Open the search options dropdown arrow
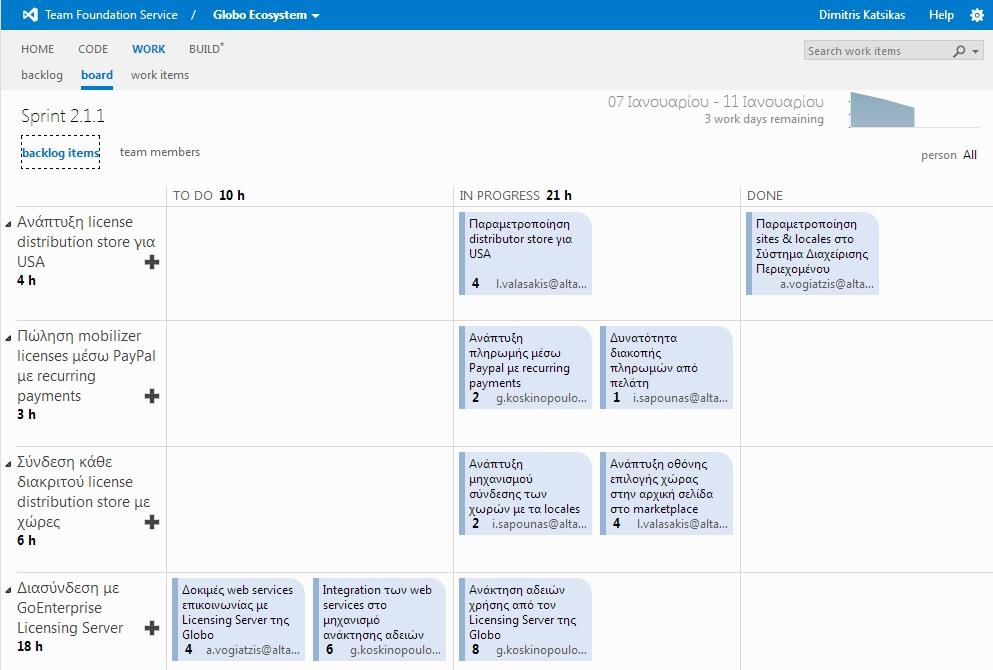 975,51
